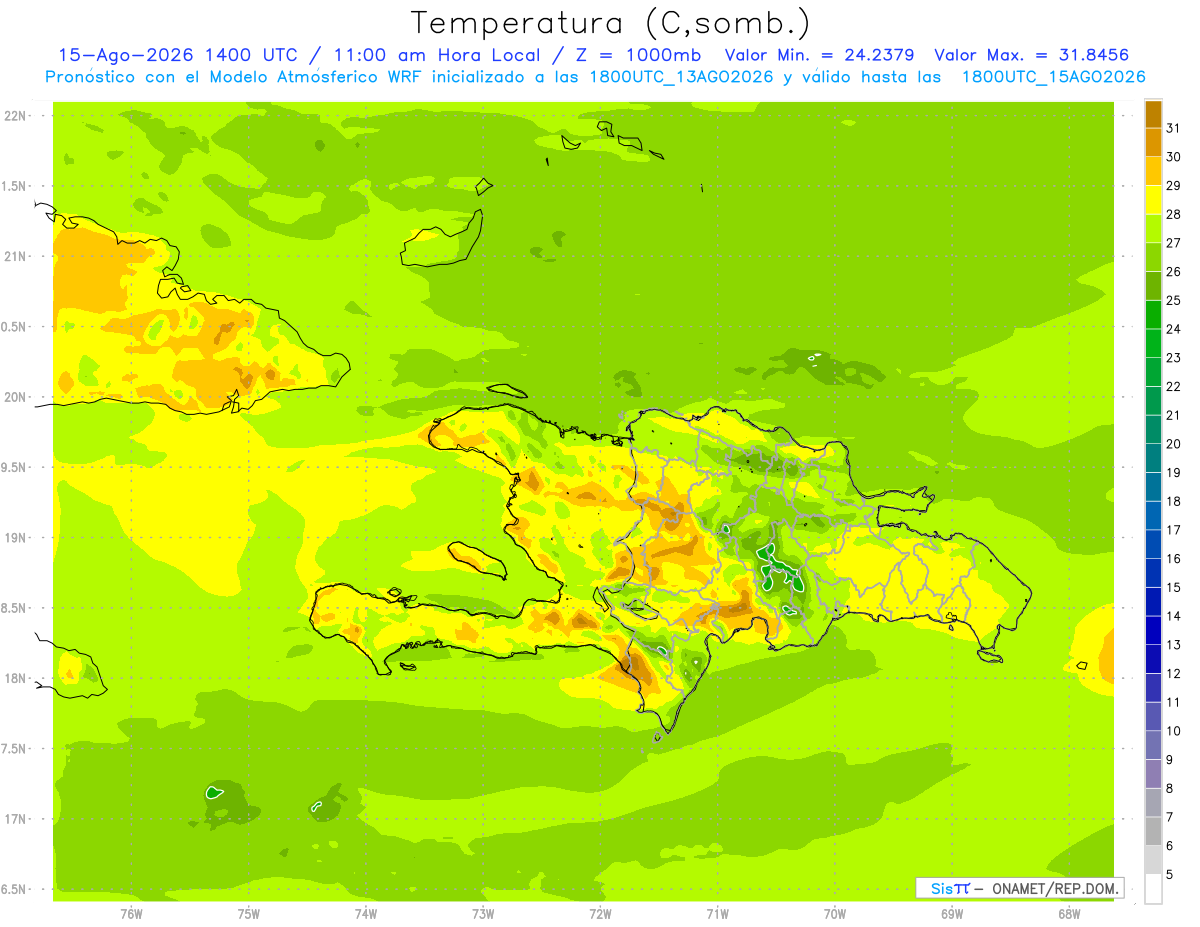Viewport: 1200px width, 927px height.
Task: Select 'Valor Min. = 24.2379' text
Action: coord(819,55)
